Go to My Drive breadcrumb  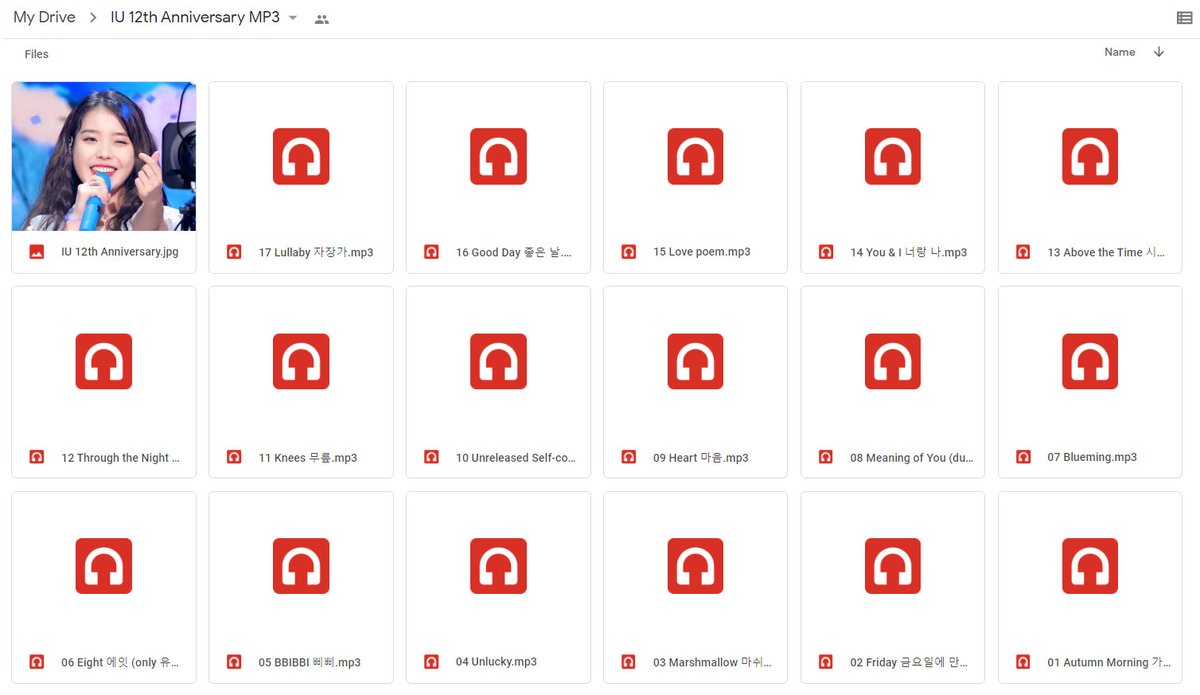point(44,18)
